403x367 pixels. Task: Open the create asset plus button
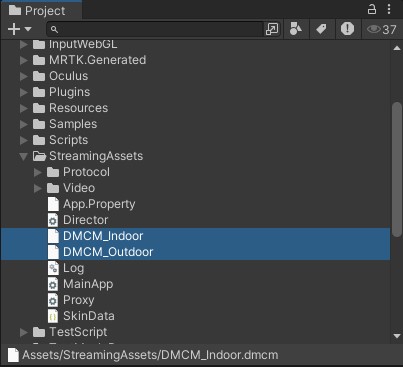click(x=14, y=29)
